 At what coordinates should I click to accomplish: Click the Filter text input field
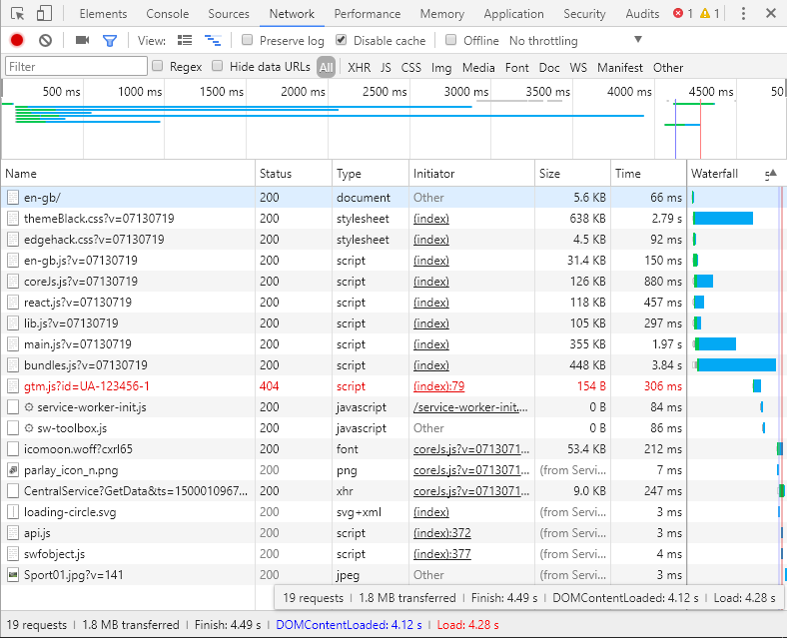point(76,66)
